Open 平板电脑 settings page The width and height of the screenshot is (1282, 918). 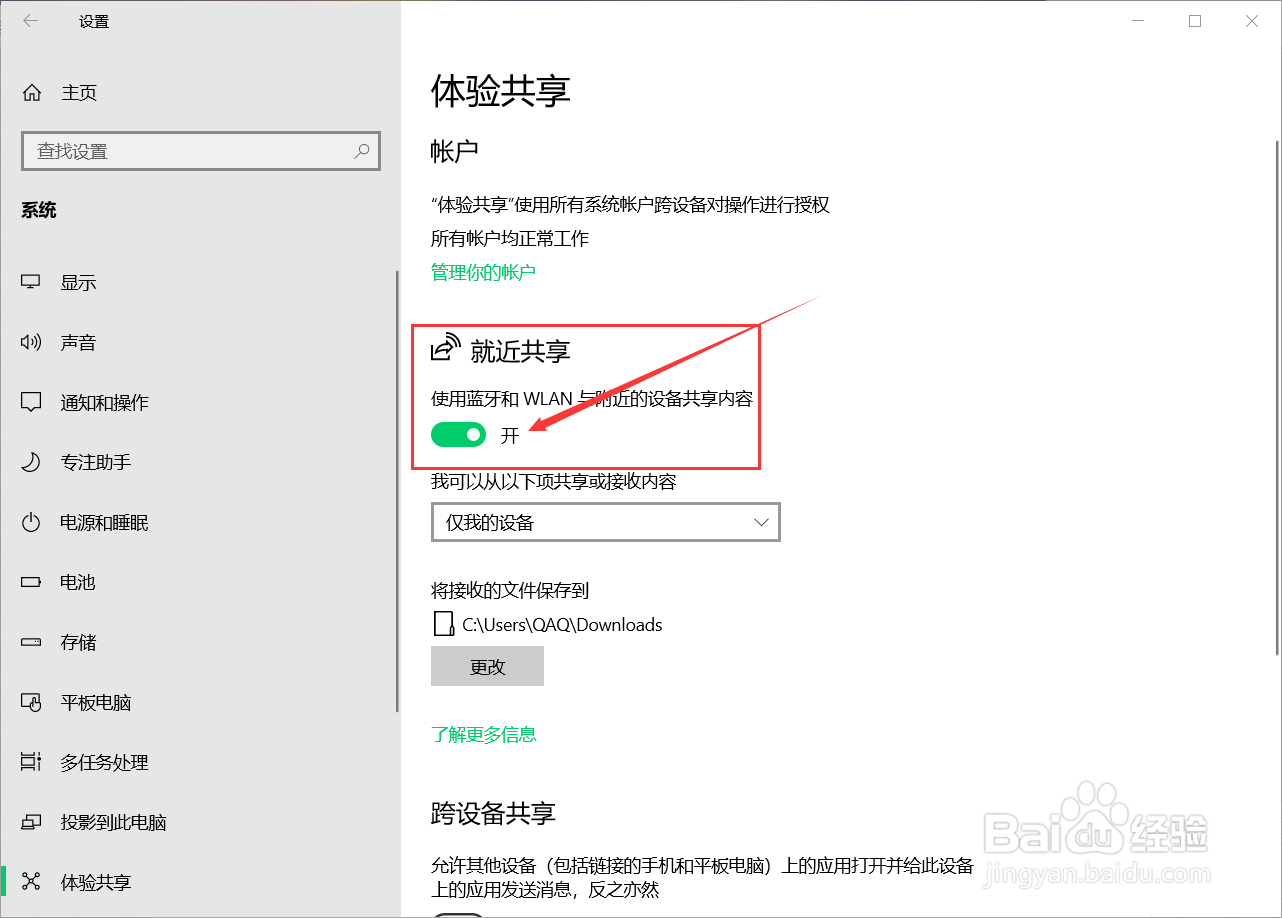(x=200, y=703)
